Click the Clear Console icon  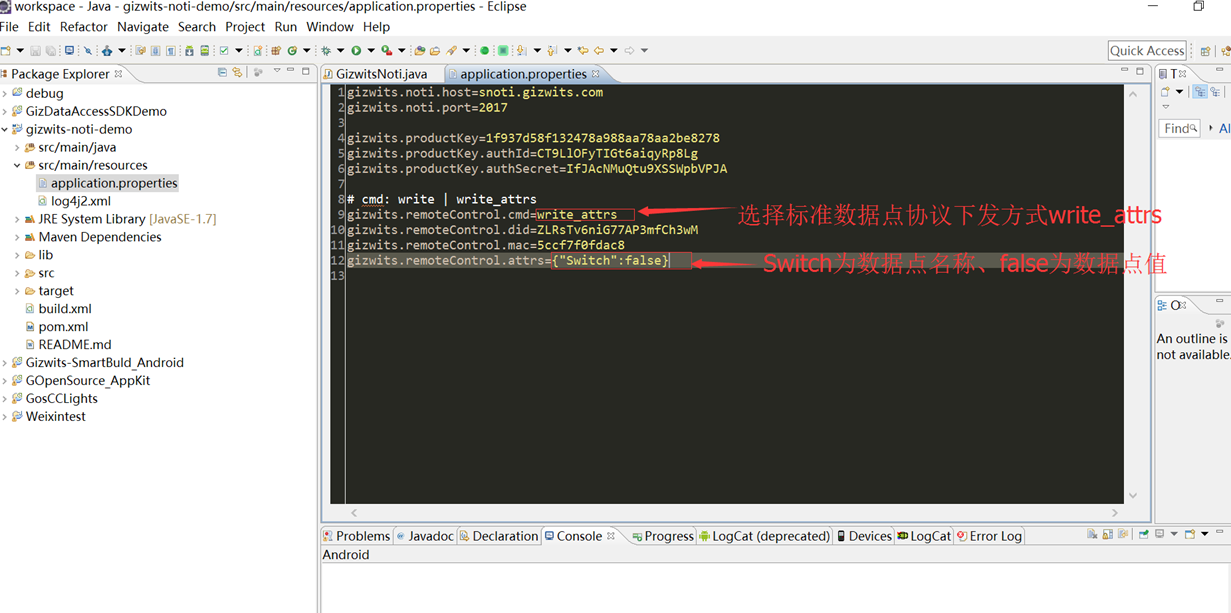click(x=1093, y=535)
